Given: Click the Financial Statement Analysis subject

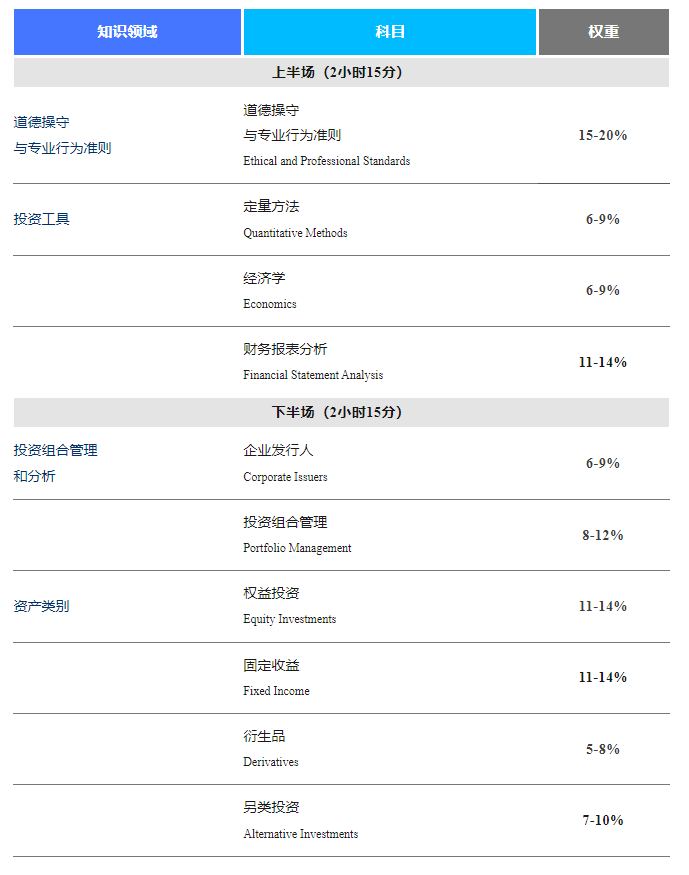Looking at the screenshot, I should [313, 375].
